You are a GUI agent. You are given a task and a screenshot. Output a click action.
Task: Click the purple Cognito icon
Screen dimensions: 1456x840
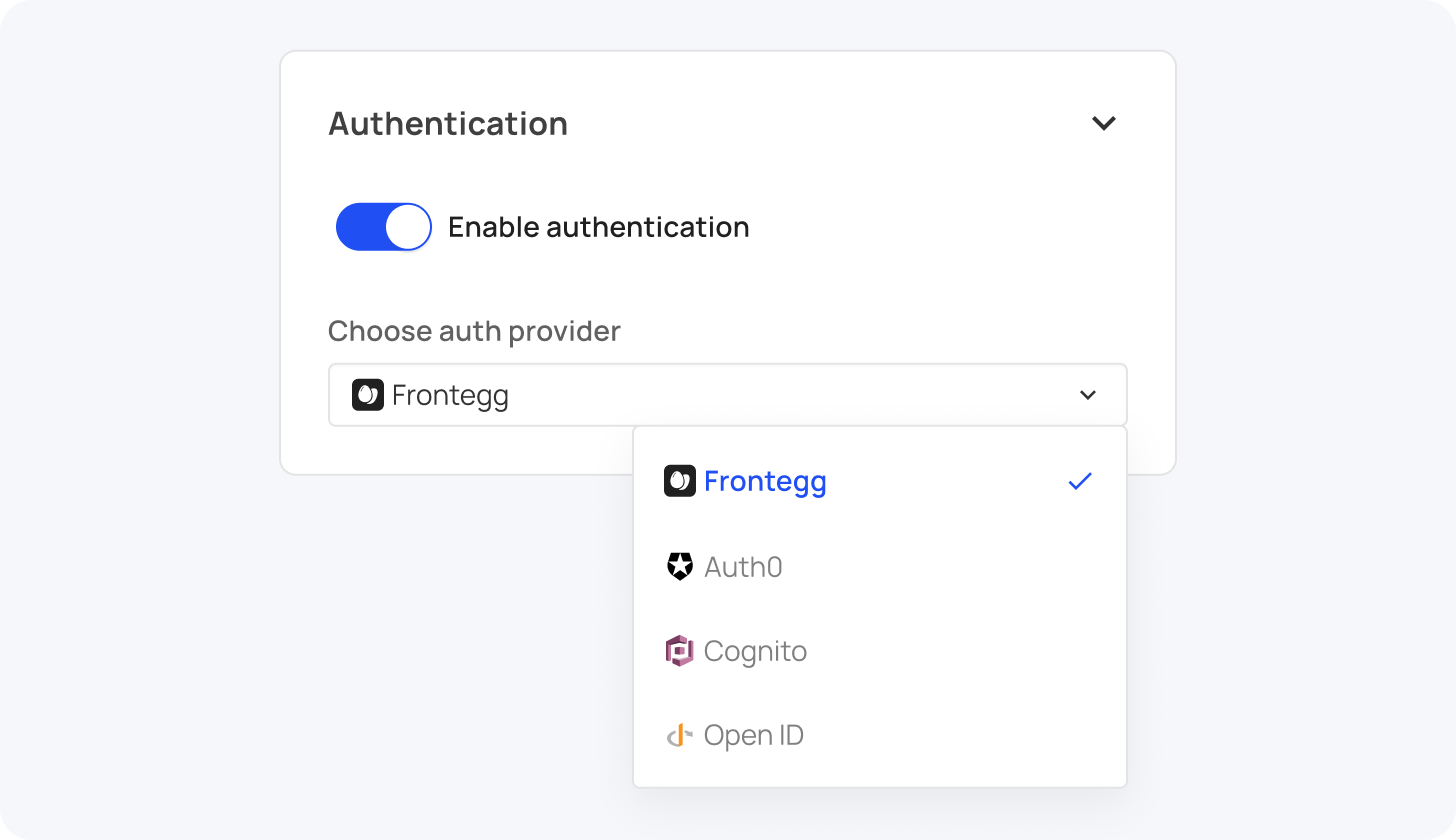(680, 651)
